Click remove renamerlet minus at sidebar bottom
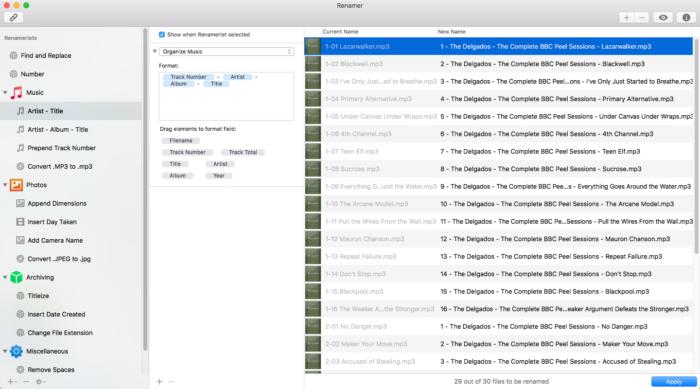The height and width of the screenshot is (389, 700). (x=26, y=382)
